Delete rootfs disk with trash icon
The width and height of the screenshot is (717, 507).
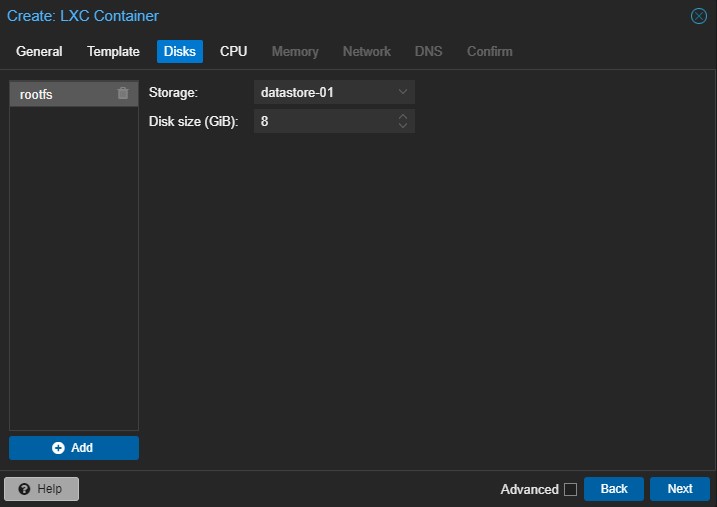click(x=123, y=93)
